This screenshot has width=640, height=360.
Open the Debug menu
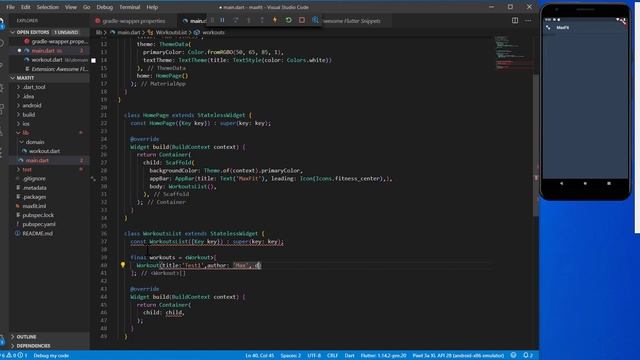coord(104,7)
